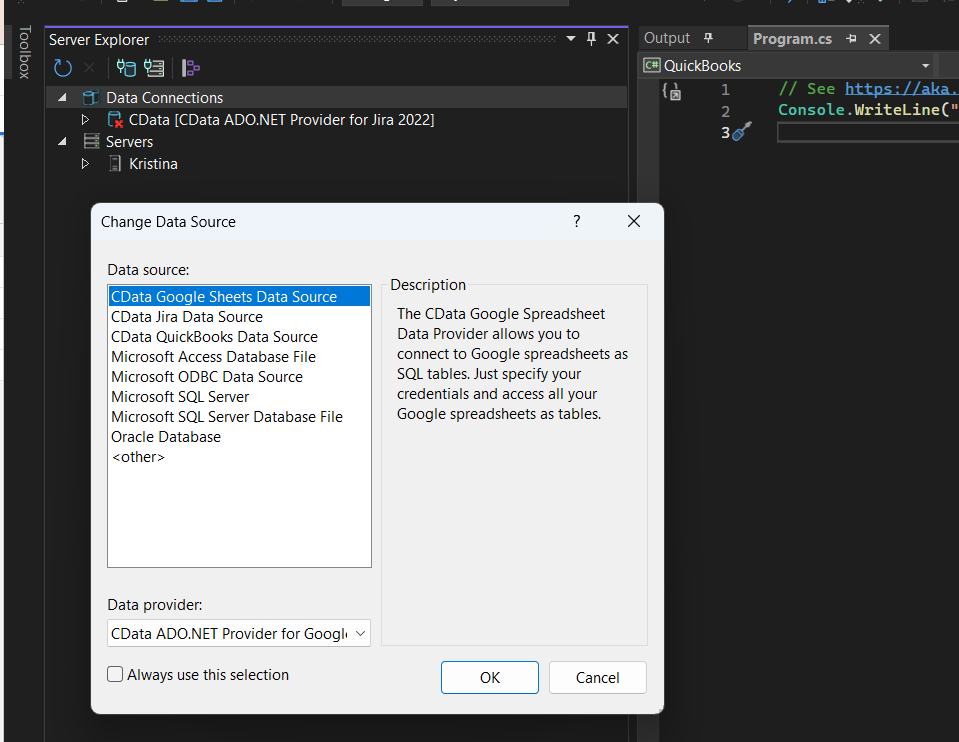Switch to the Program.cs tab
Screen dimensions: 959x742
click(x=792, y=39)
